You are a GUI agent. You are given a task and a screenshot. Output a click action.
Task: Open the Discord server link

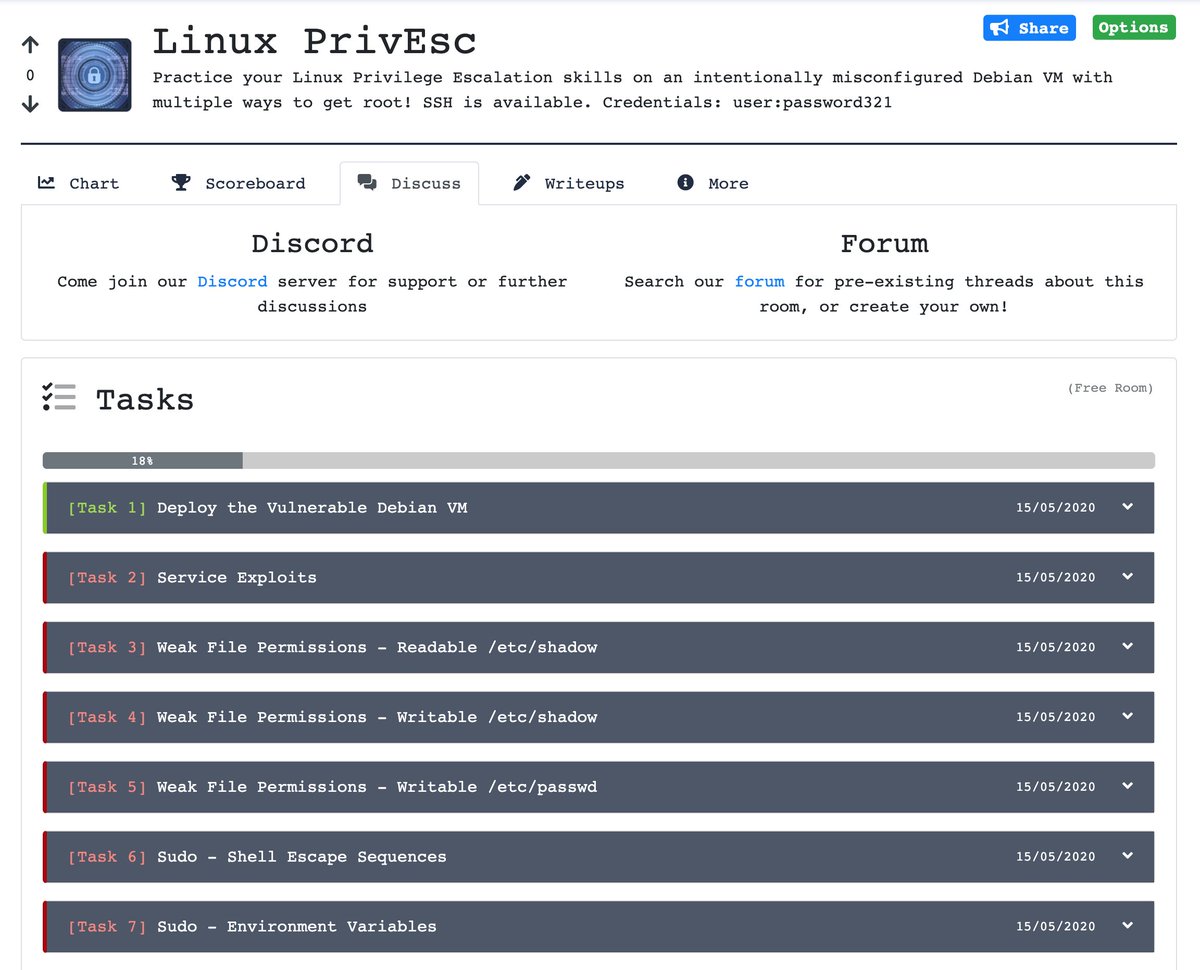click(232, 281)
